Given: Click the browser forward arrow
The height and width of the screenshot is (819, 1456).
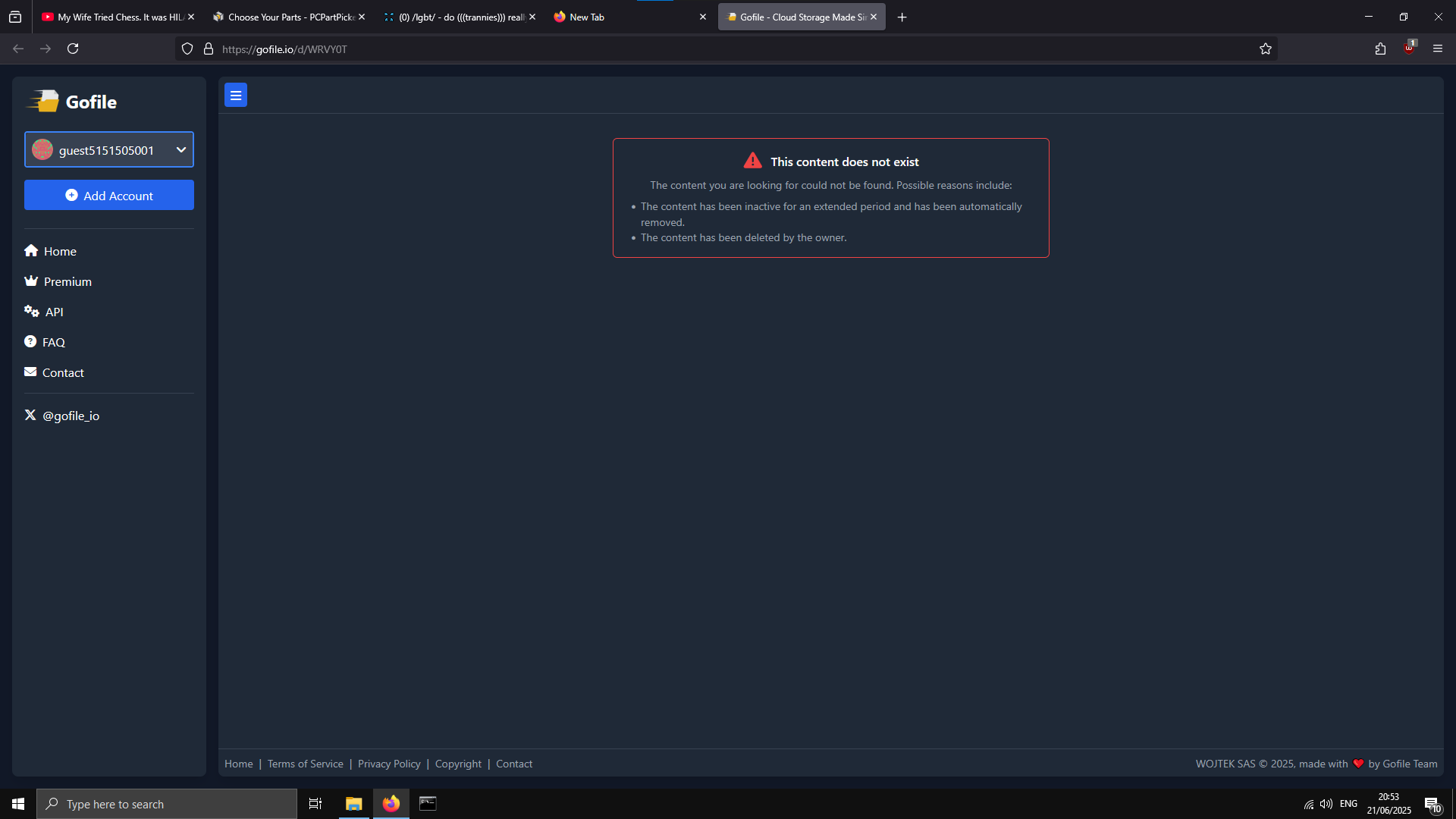Looking at the screenshot, I should pyautogui.click(x=45, y=49).
